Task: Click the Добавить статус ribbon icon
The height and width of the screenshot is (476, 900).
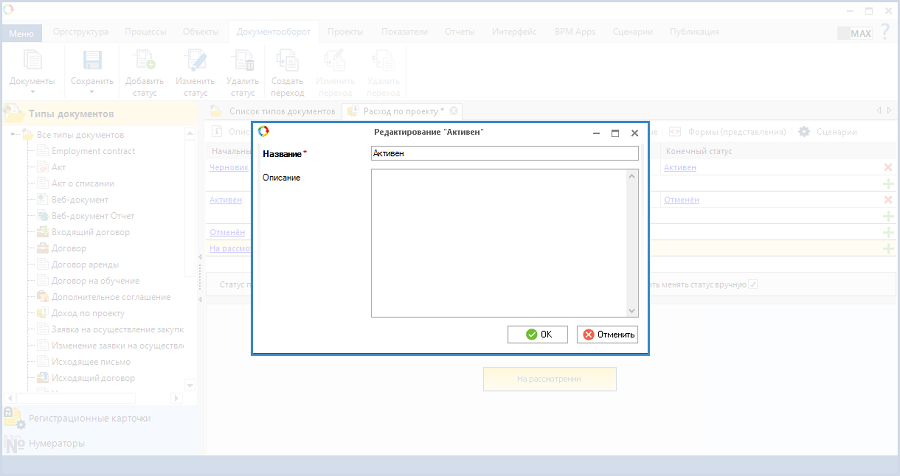Action: 144,61
